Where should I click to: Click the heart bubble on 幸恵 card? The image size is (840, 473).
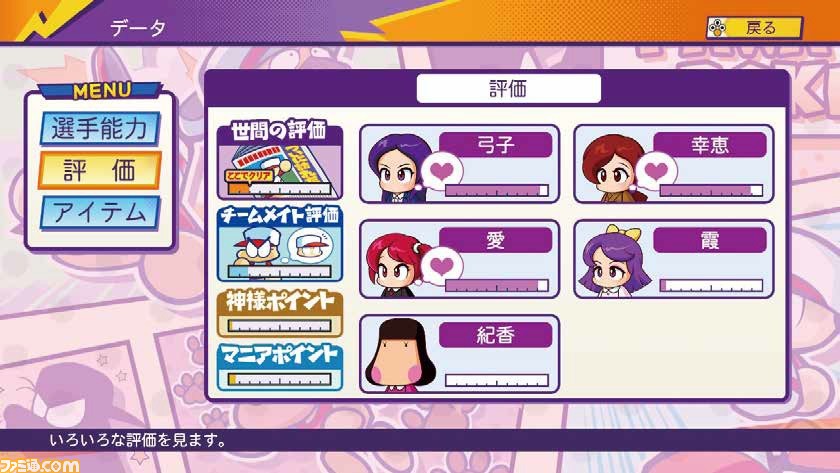(x=656, y=172)
